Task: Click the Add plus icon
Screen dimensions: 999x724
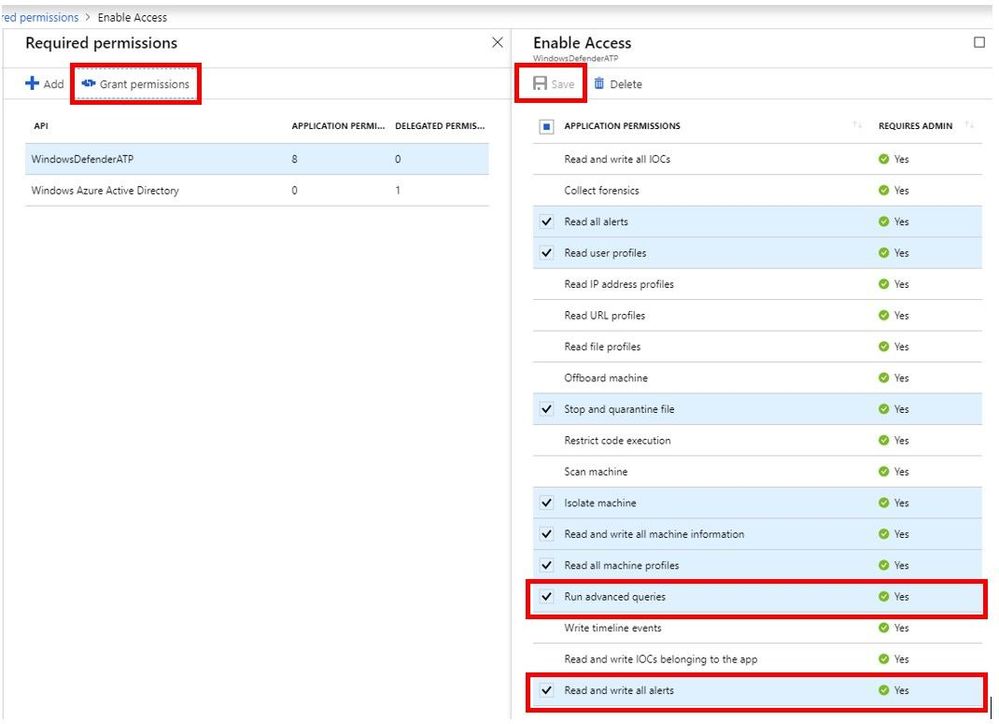Action: (32, 83)
